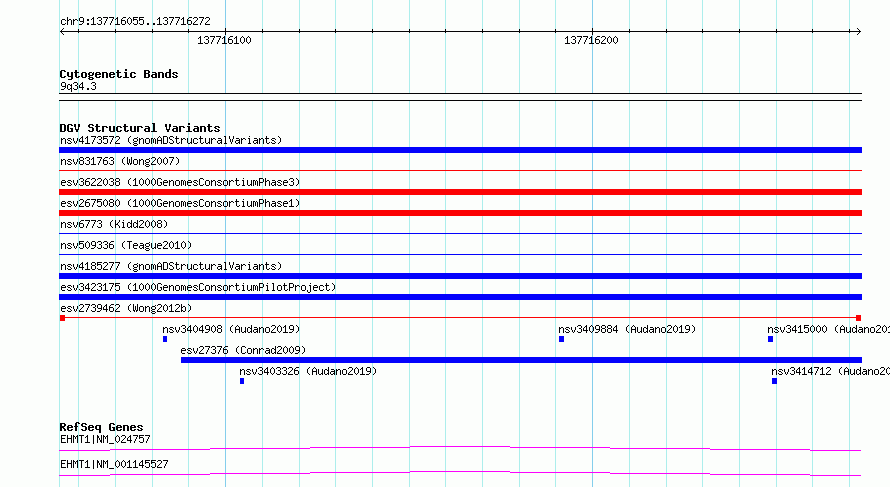Click the DGV Structural Variants heading
Image resolution: width=890 pixels, height=487 pixels.
[140, 128]
